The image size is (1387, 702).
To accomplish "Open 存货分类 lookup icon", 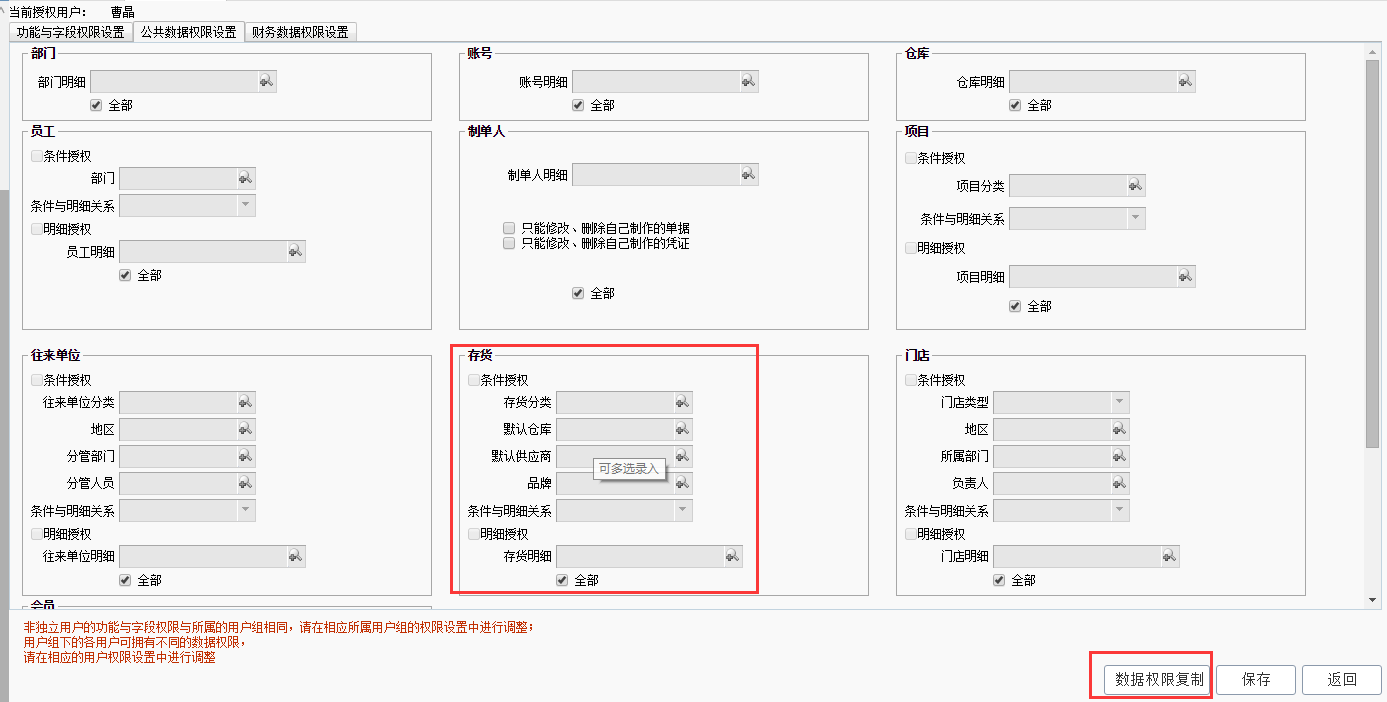I will click(x=683, y=402).
